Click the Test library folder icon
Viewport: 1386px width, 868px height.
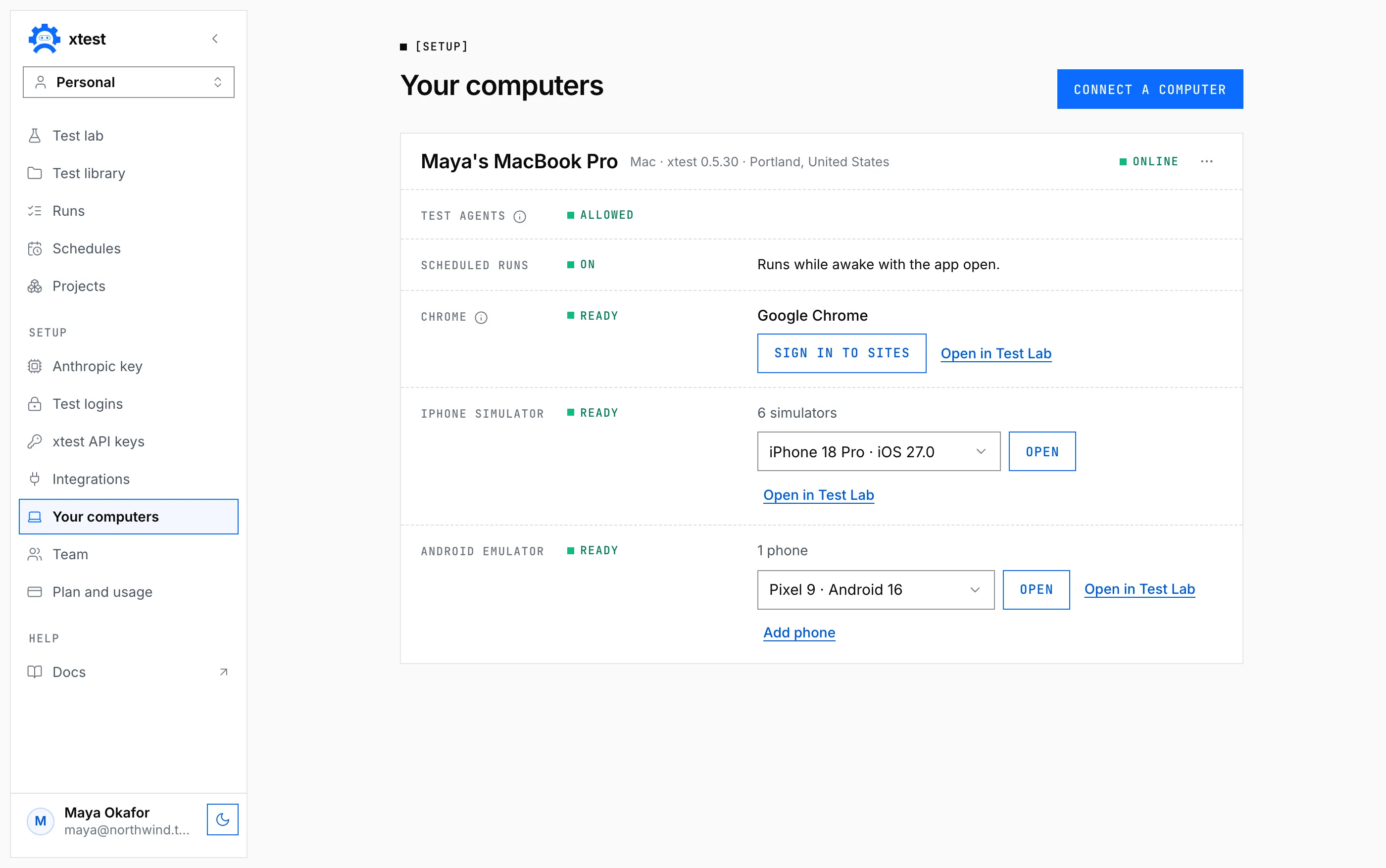tap(35, 173)
